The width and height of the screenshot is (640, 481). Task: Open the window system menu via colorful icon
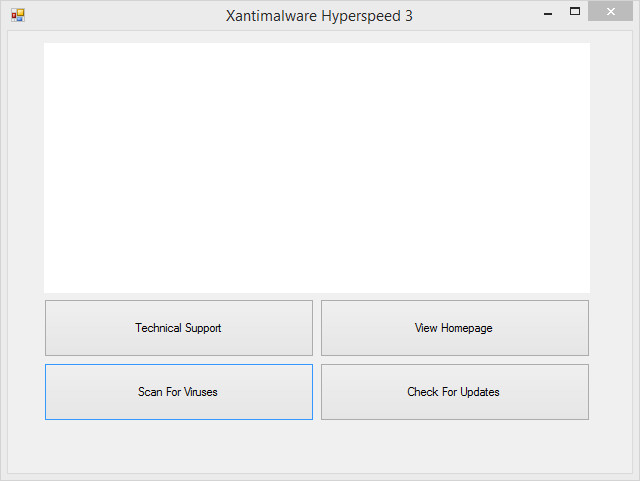click(18, 16)
